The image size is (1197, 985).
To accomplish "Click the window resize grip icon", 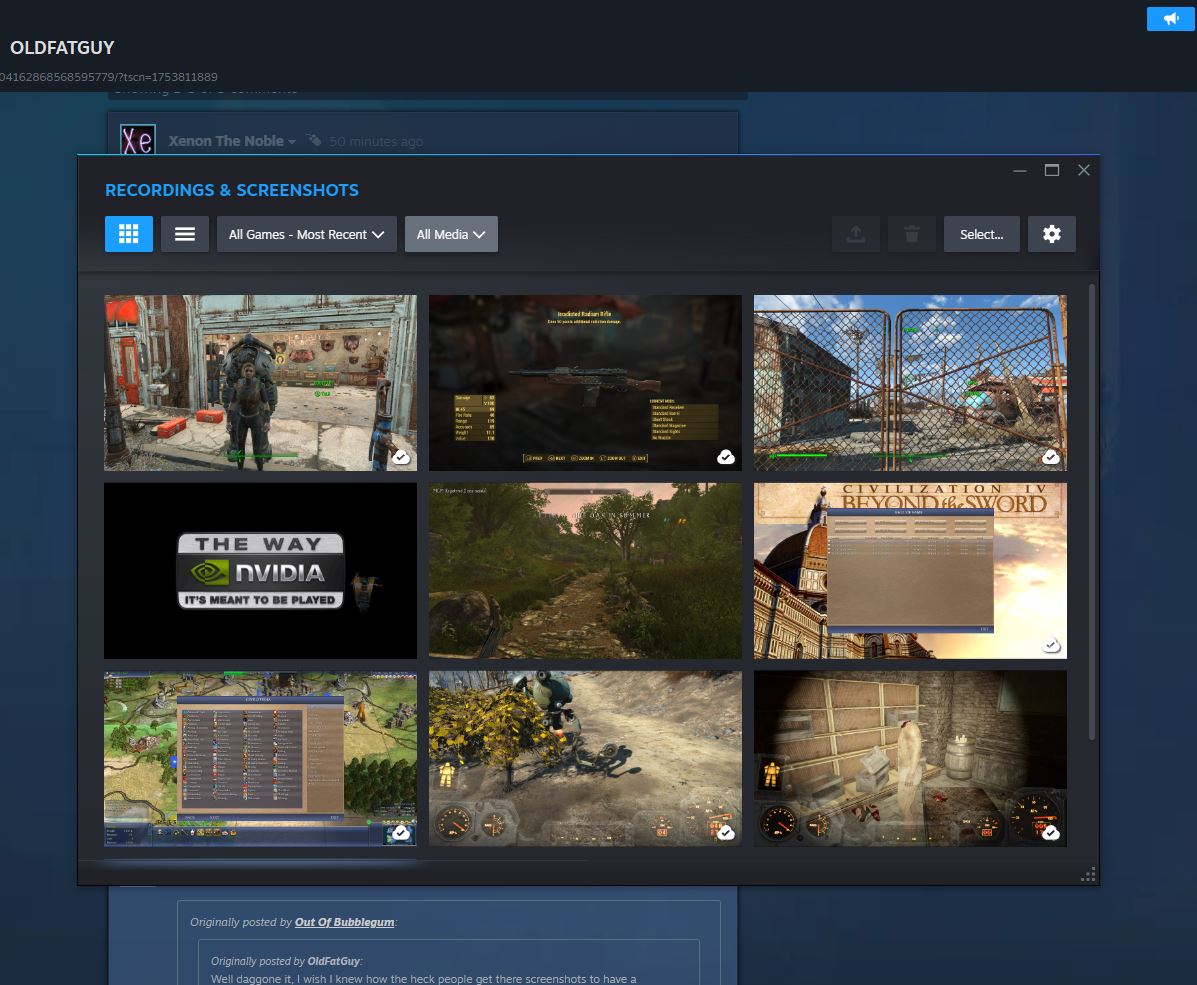I will click(x=1089, y=874).
